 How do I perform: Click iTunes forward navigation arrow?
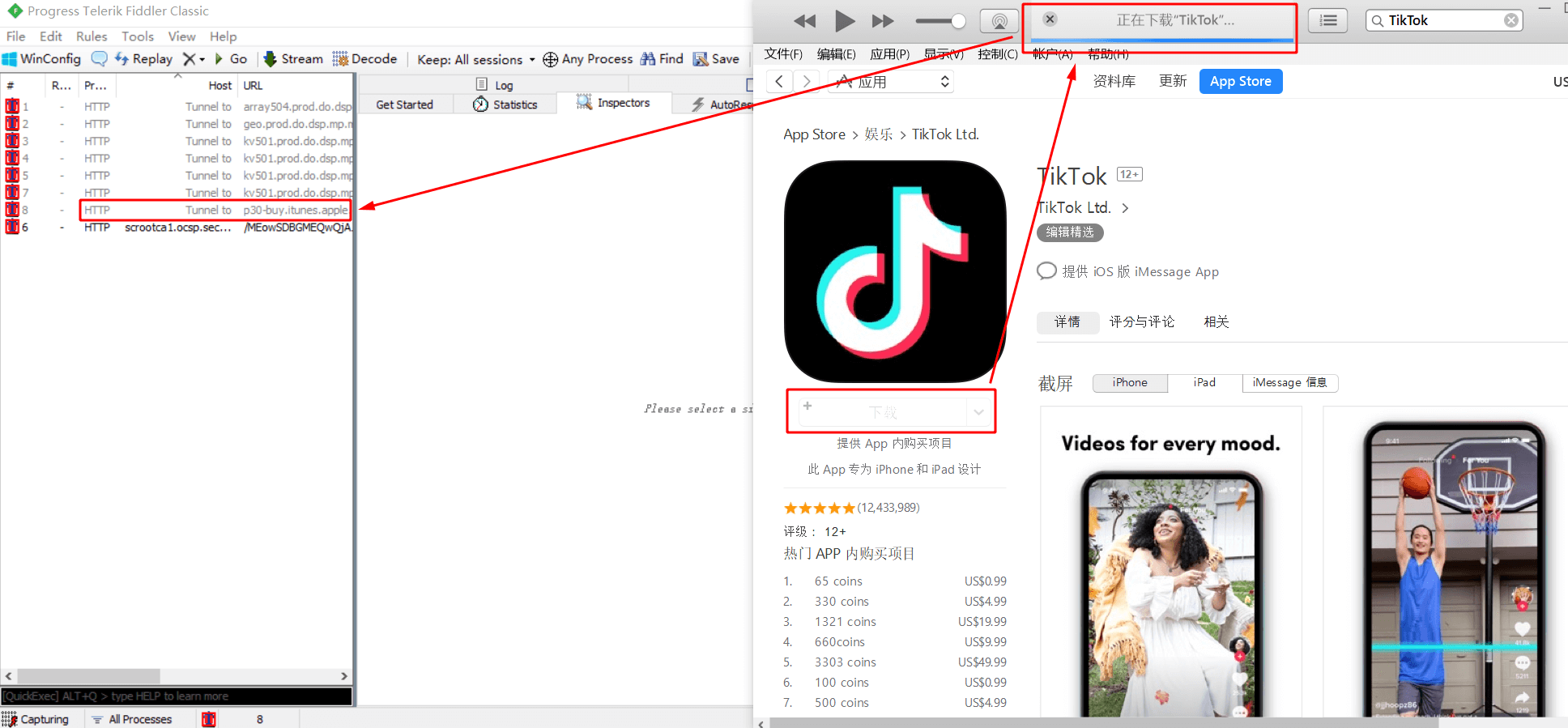[x=806, y=81]
